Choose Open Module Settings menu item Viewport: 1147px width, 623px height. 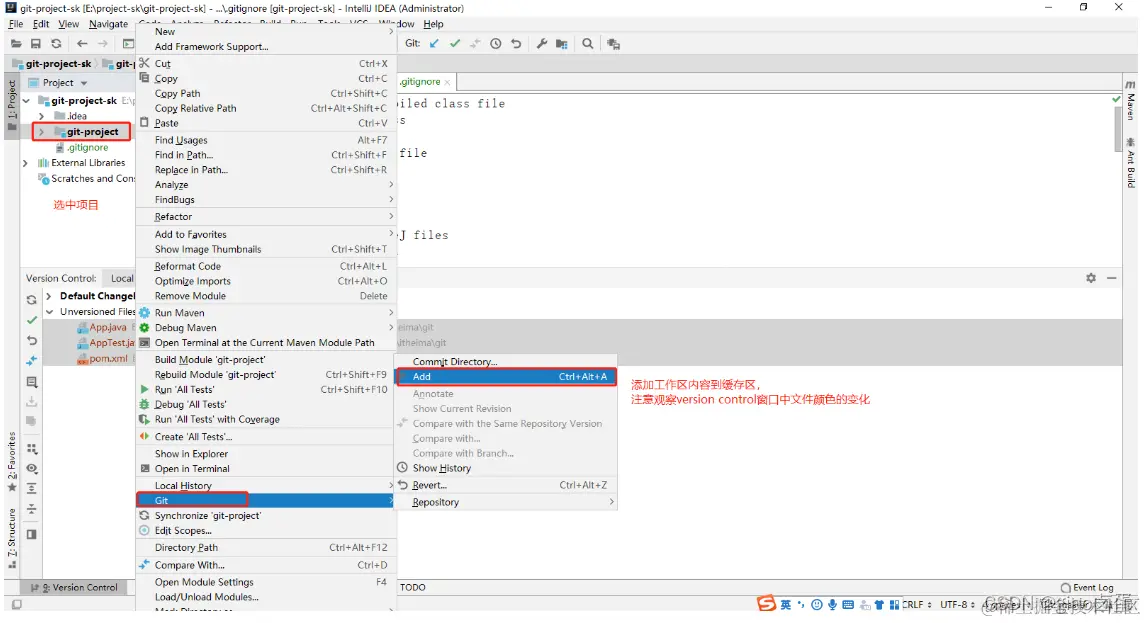click(x=266, y=582)
